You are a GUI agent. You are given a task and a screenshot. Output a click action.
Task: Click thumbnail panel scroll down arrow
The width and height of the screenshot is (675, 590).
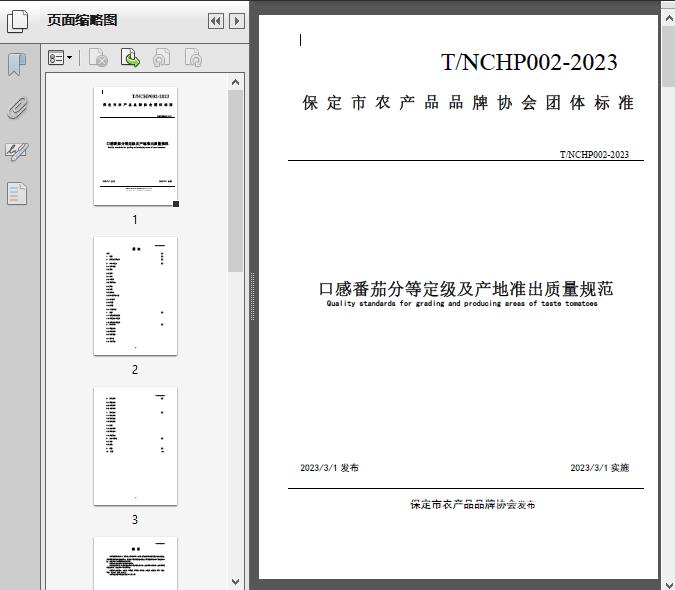235,582
